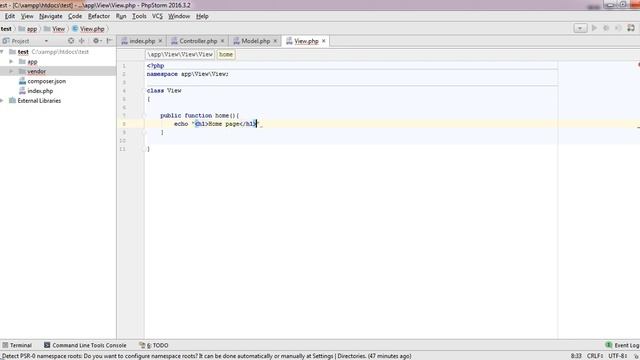Image resolution: width=640 pixels, height=360 pixels.
Task: Open the Command Line Tools Console
Action: [x=85, y=345]
